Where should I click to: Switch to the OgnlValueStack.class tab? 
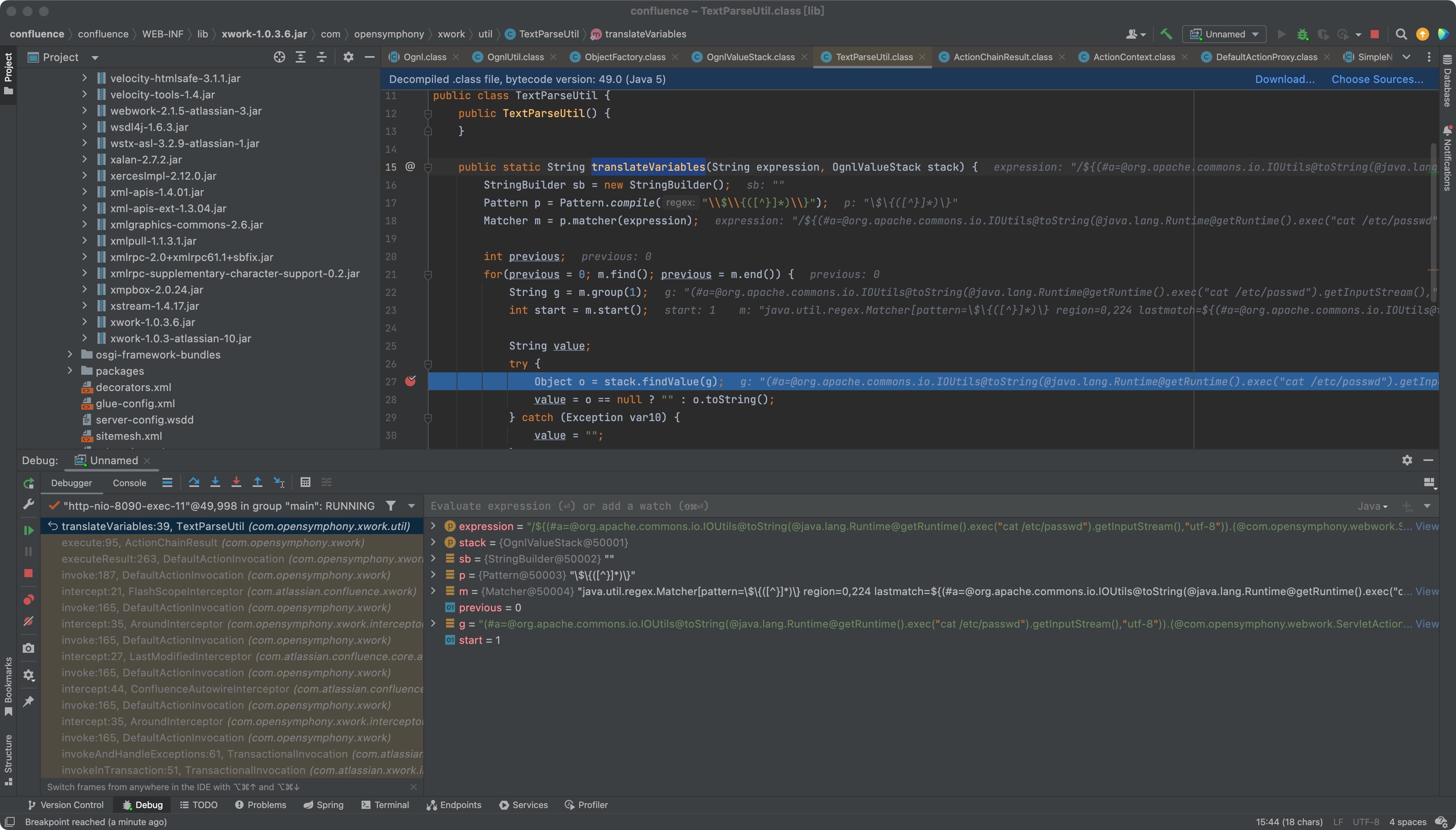pyautogui.click(x=750, y=57)
